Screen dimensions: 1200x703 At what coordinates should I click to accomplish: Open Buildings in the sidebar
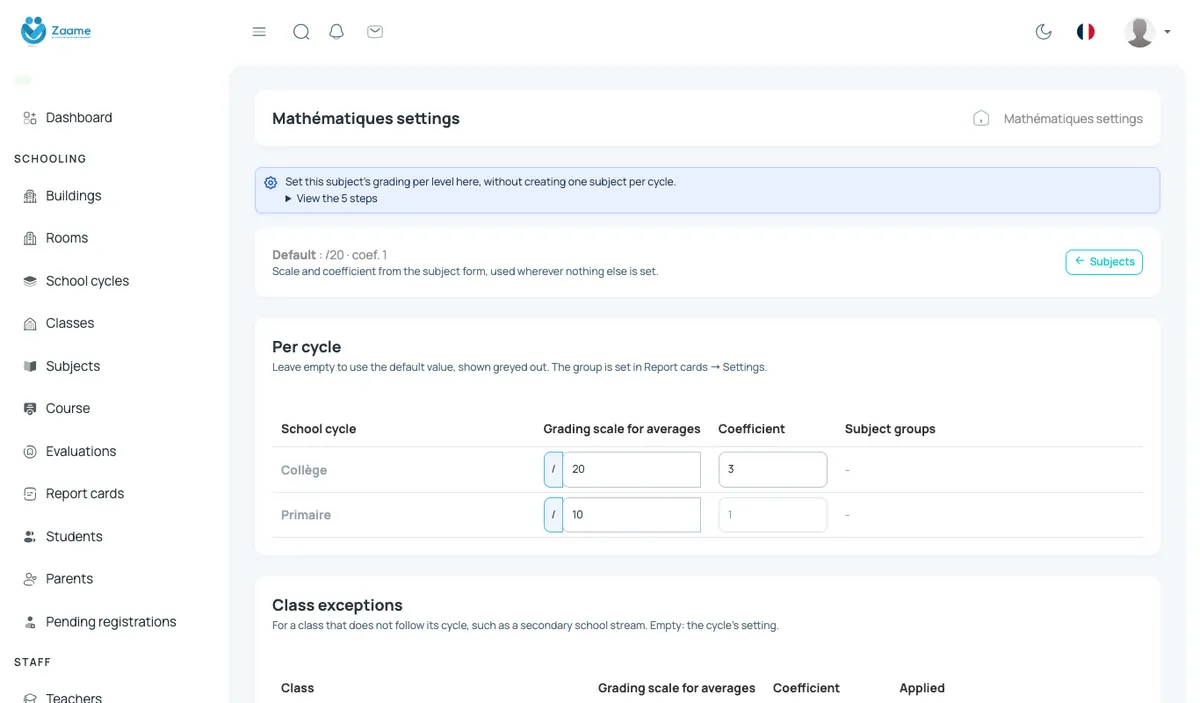(74, 196)
